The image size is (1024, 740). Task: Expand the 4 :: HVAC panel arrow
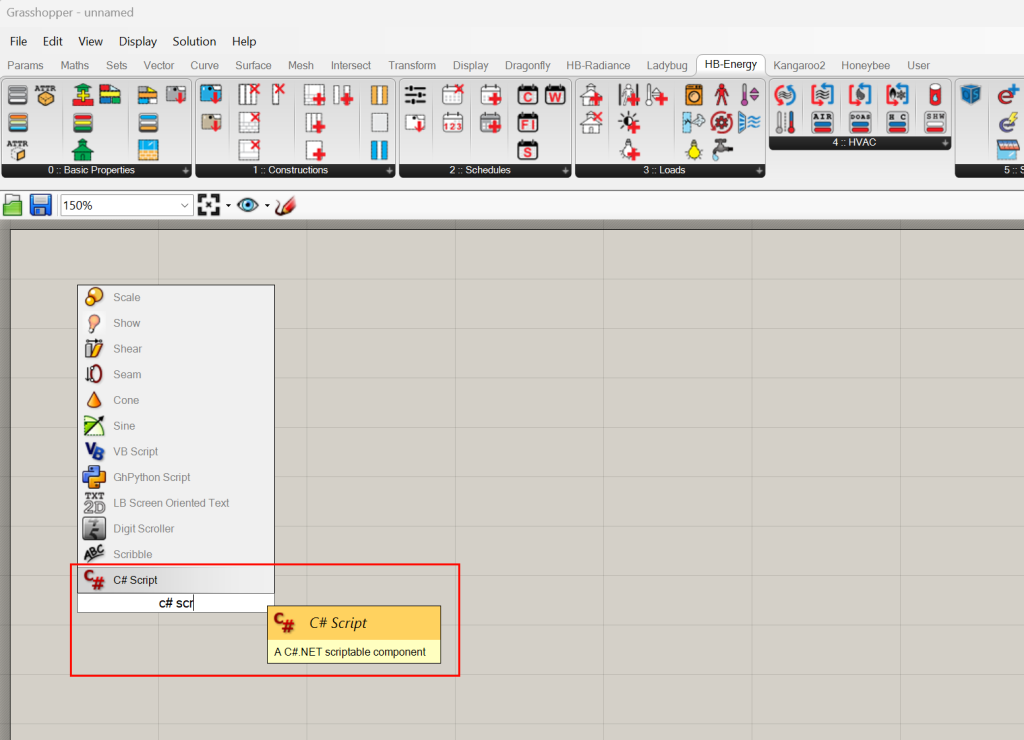coord(944,143)
